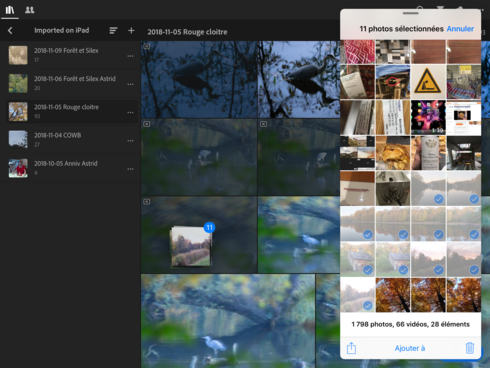Select the yellow warning sign photo
This screenshot has height=368, width=490.
428,82
